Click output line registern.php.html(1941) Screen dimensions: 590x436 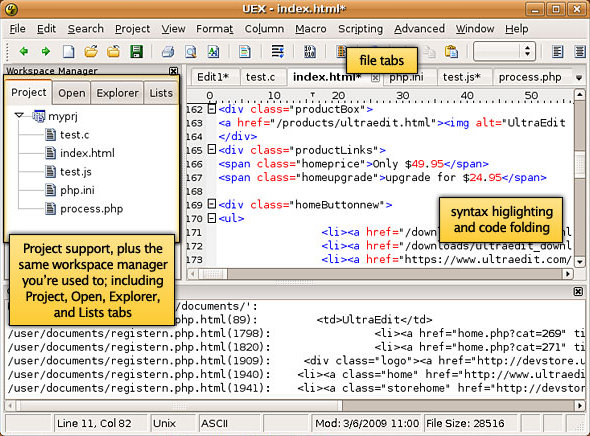click(295, 388)
